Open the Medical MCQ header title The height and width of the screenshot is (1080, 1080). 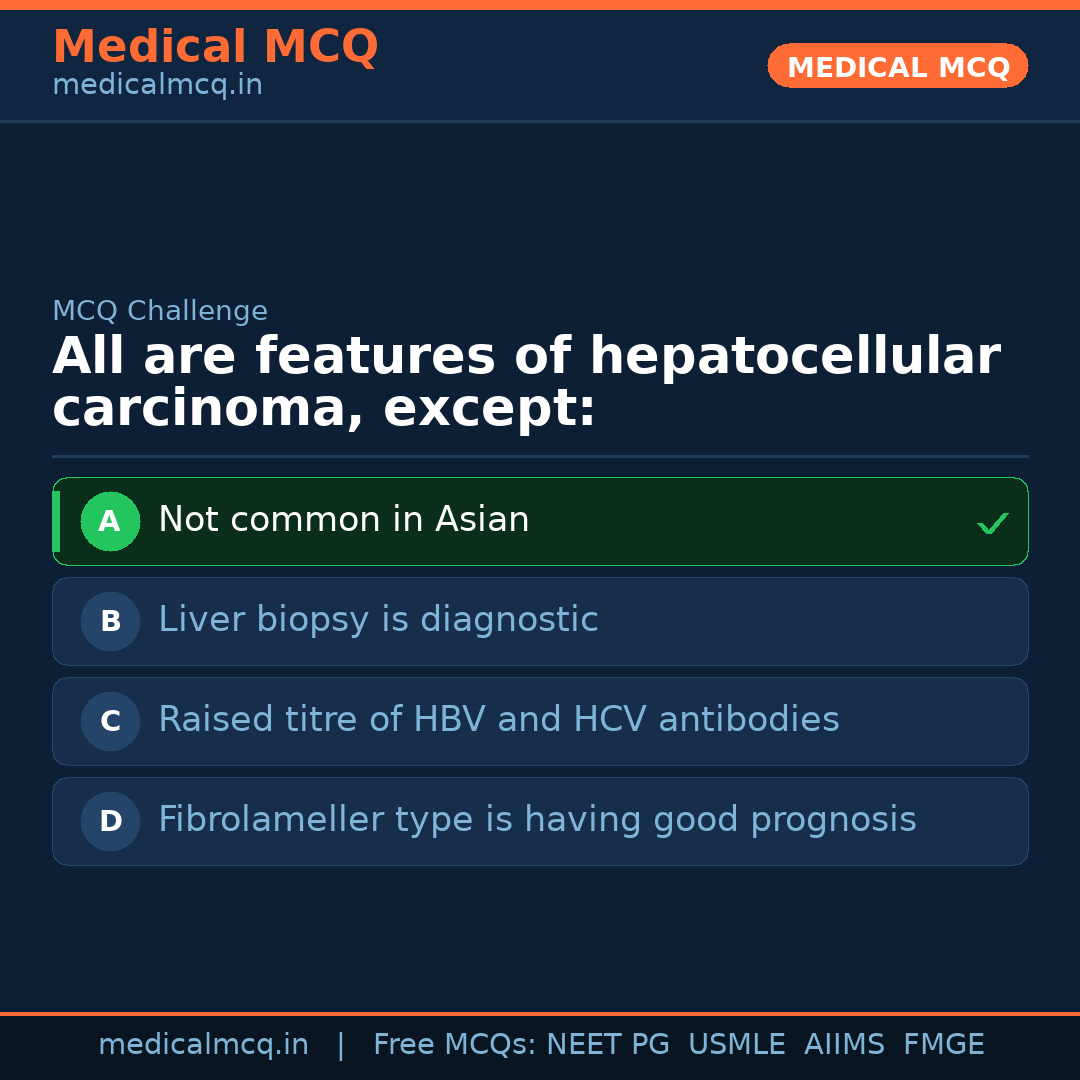(x=215, y=47)
